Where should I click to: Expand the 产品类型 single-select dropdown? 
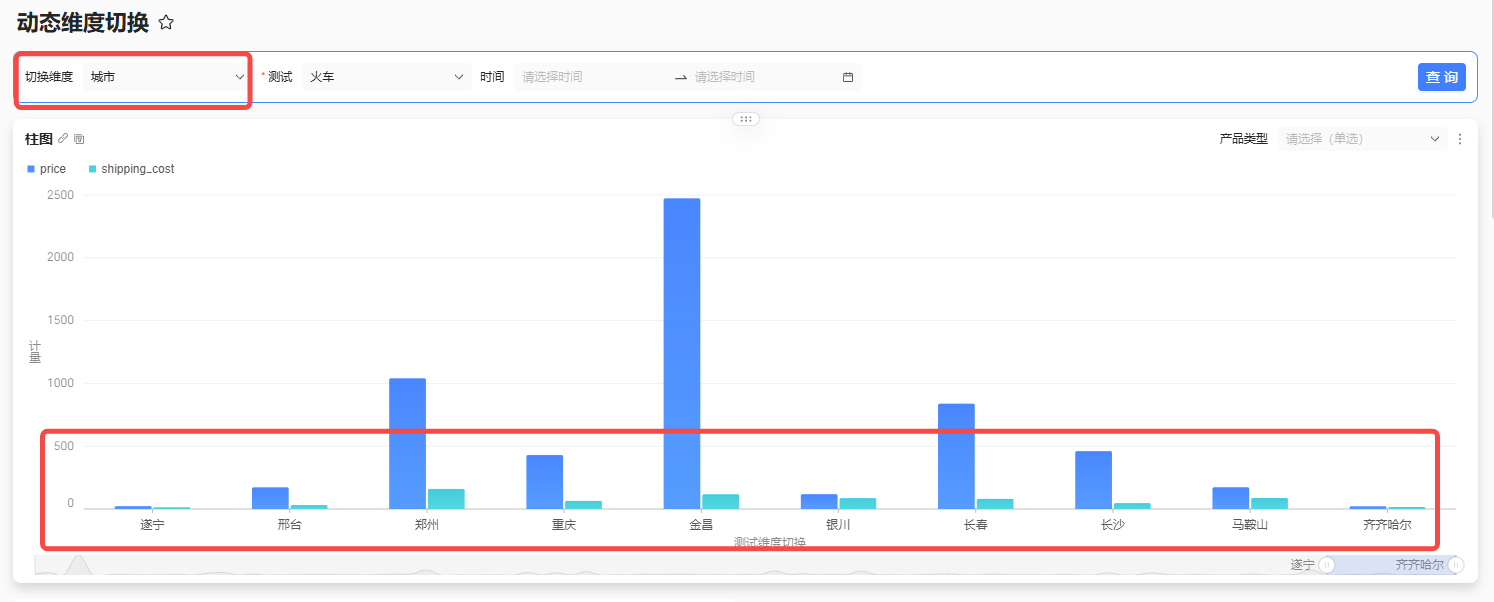pos(1362,139)
